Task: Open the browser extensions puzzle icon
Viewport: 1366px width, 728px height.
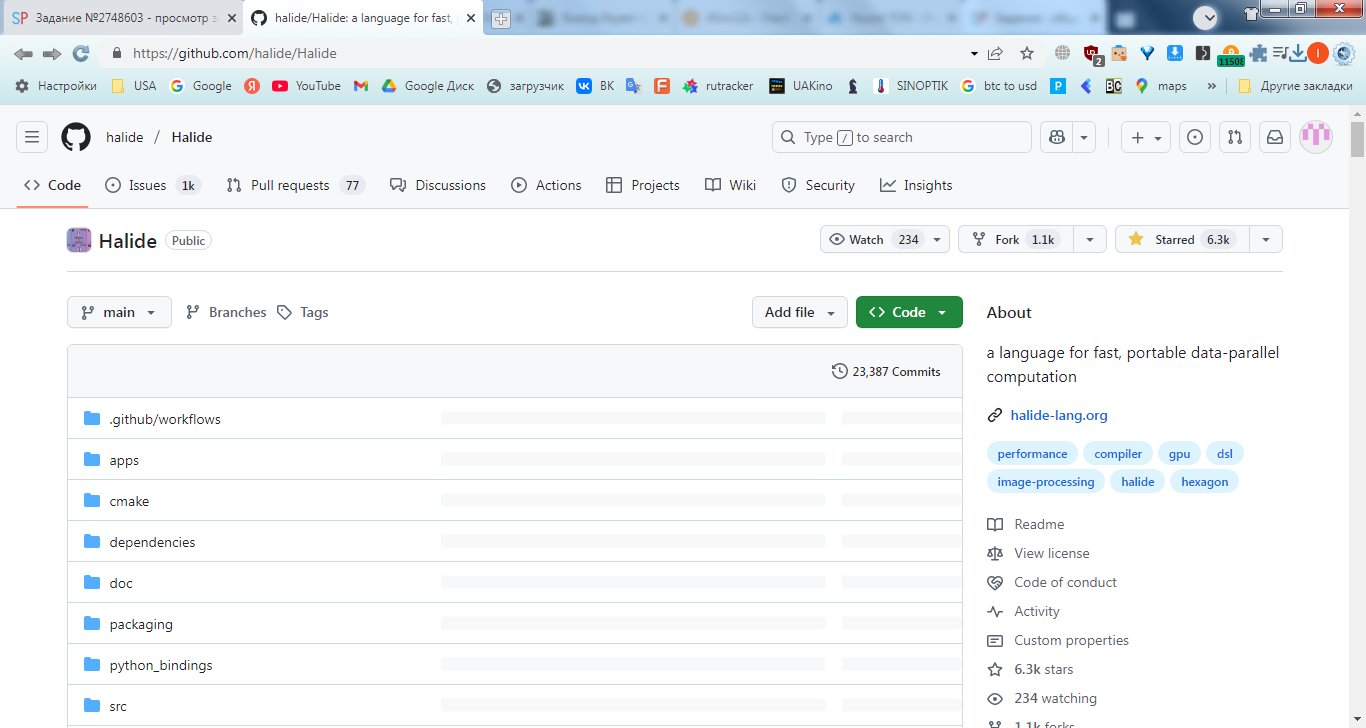Action: [x=1258, y=53]
